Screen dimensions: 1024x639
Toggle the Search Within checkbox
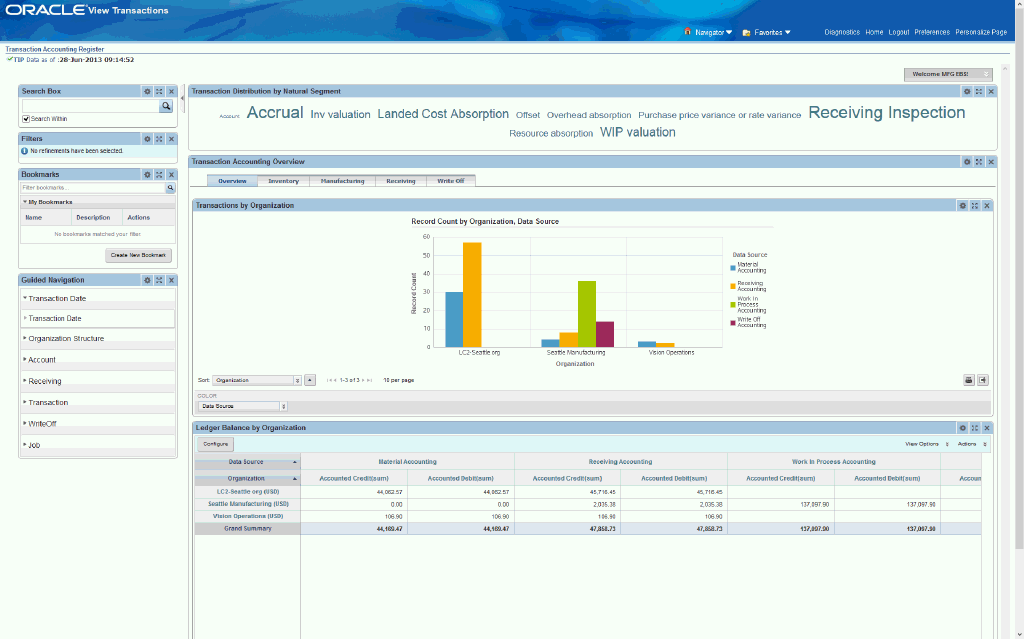click(x=26, y=119)
